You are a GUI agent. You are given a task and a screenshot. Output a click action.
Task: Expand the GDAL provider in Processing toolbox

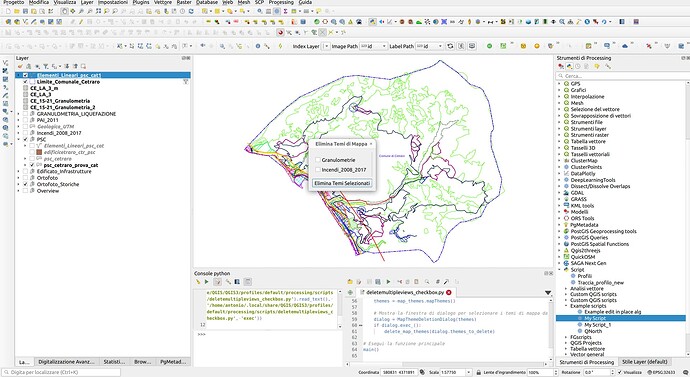(560, 193)
